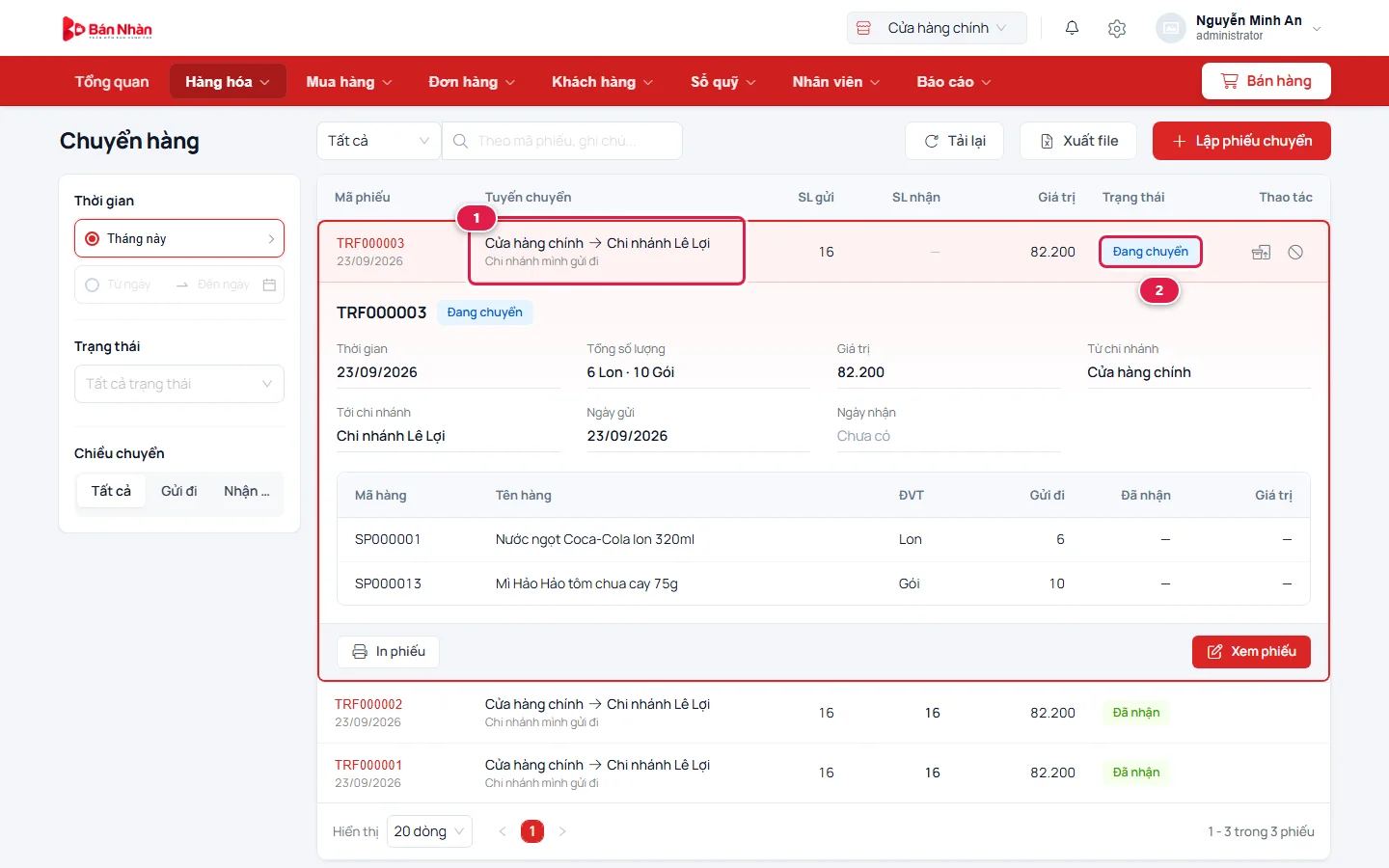1389x868 pixels.
Task: Click the user avatar icon
Action: coord(1170,28)
